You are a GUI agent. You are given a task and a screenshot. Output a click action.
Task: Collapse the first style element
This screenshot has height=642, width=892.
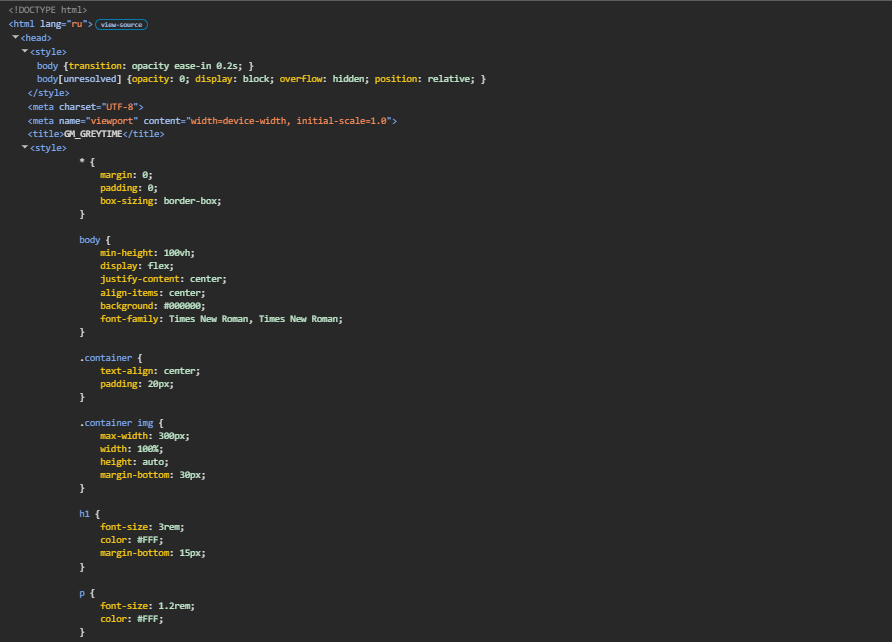[24, 51]
